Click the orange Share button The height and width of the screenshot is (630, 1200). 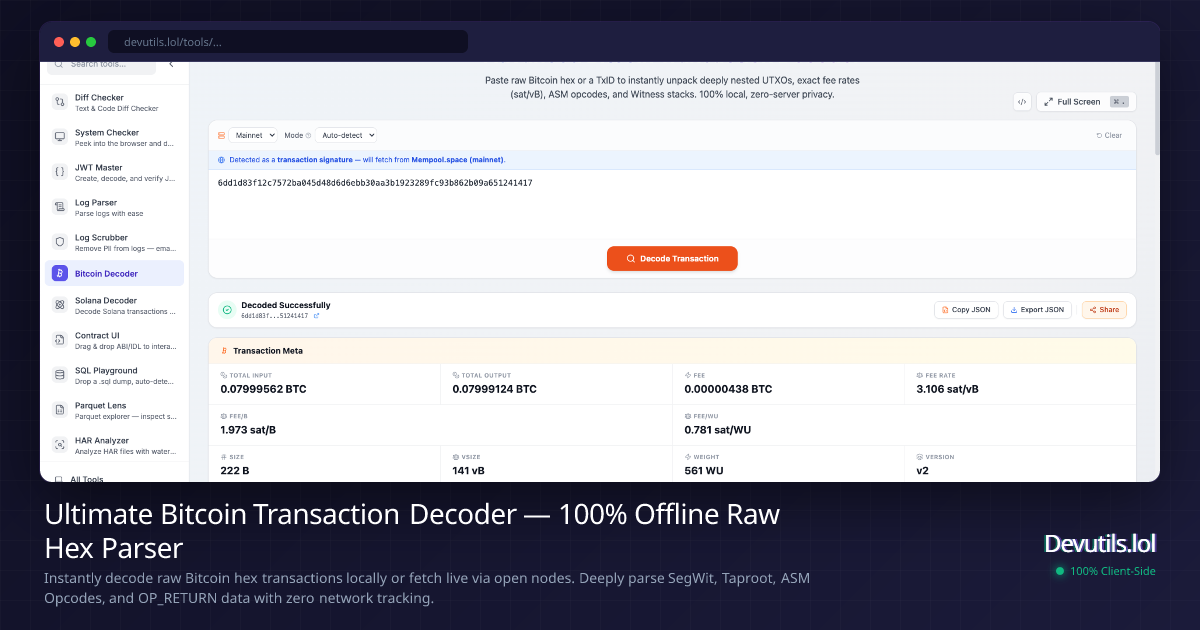1103,309
